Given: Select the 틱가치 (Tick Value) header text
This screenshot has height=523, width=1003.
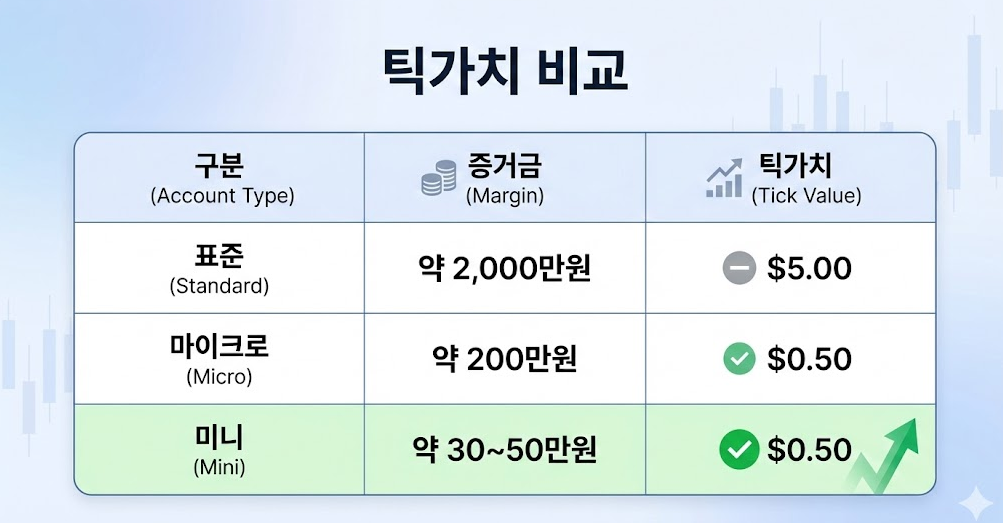Looking at the screenshot, I should pos(805,178).
